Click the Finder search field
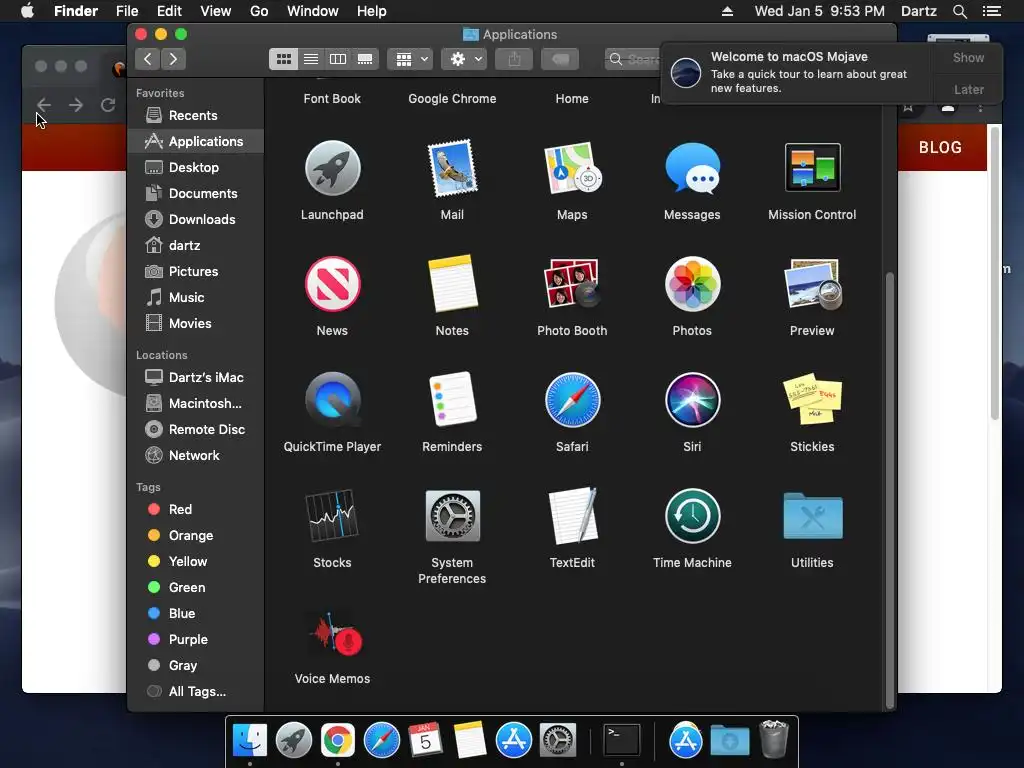The height and width of the screenshot is (768, 1024). point(632,59)
